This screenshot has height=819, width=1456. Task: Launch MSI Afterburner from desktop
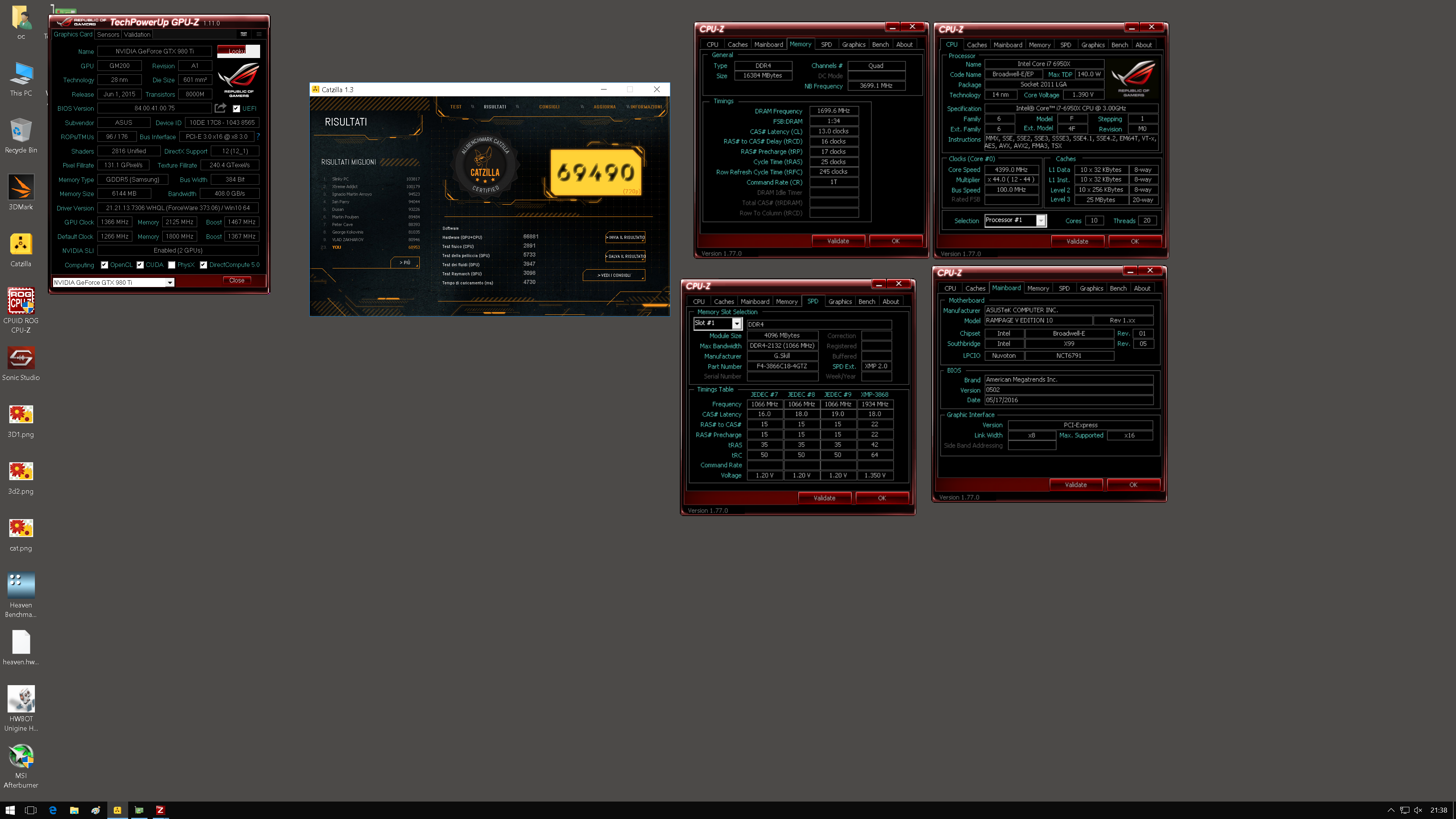[21, 766]
